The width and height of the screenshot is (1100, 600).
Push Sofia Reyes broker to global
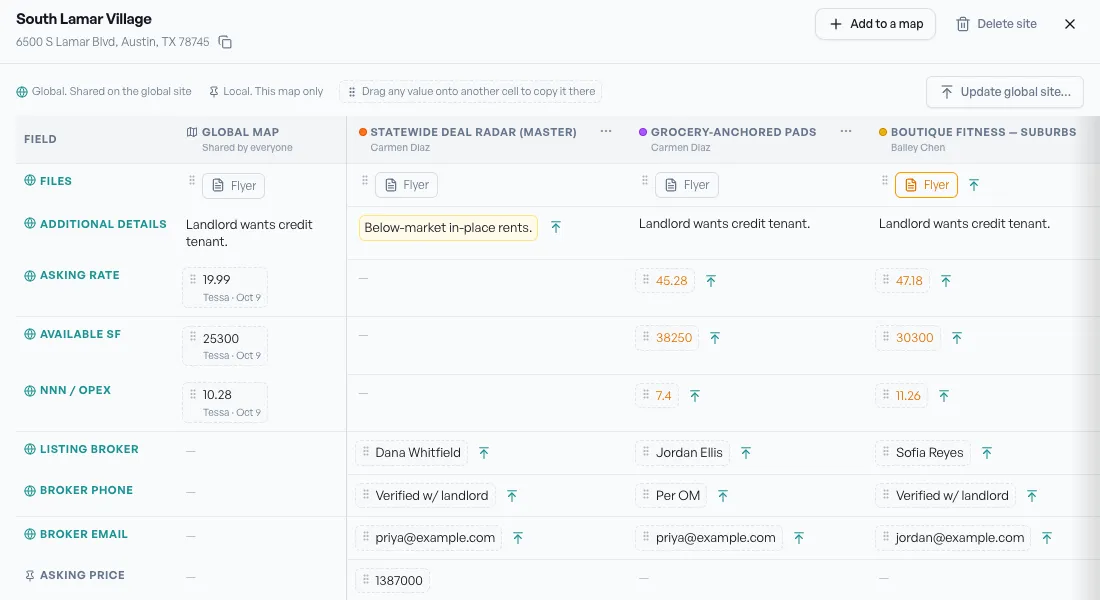[987, 453]
